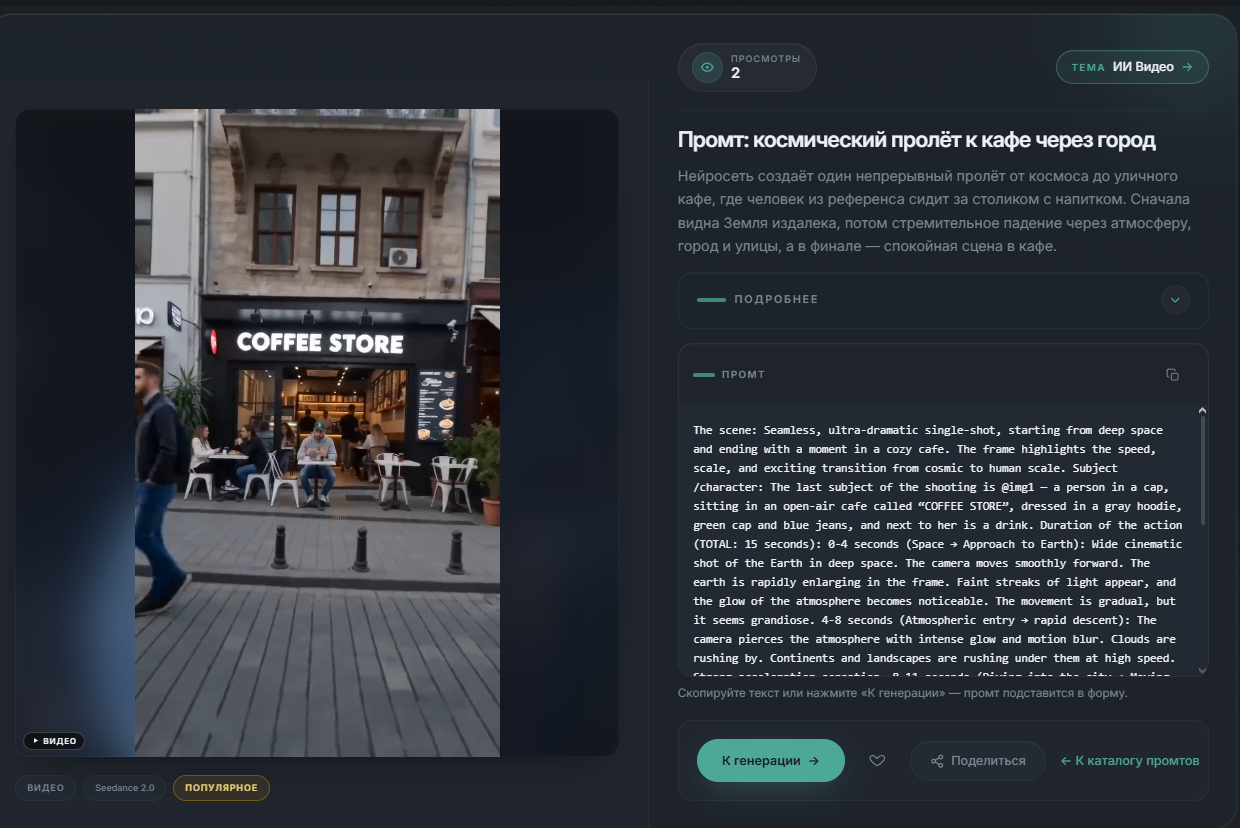Screen dimensions: 1240x828
Task: Click the ПРОСМОТРЫ views counter text
Action: pyautogui.click(x=765, y=59)
